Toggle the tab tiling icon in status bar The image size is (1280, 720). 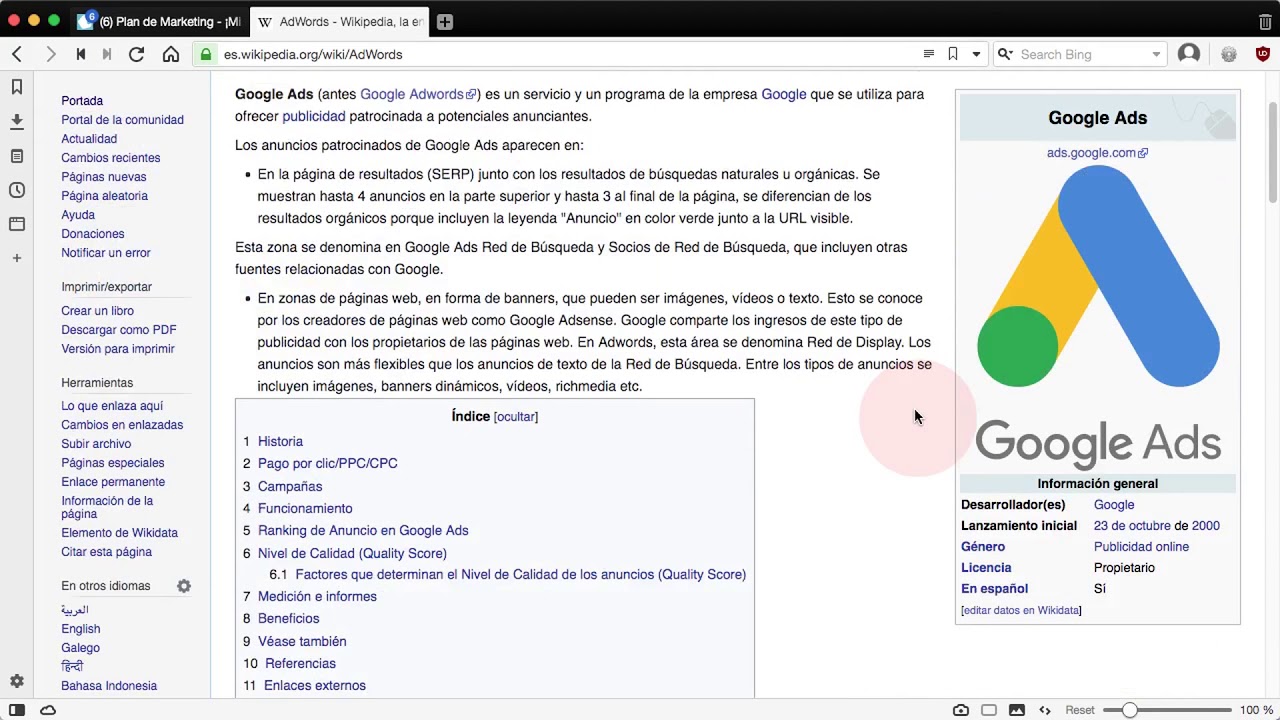coord(989,710)
